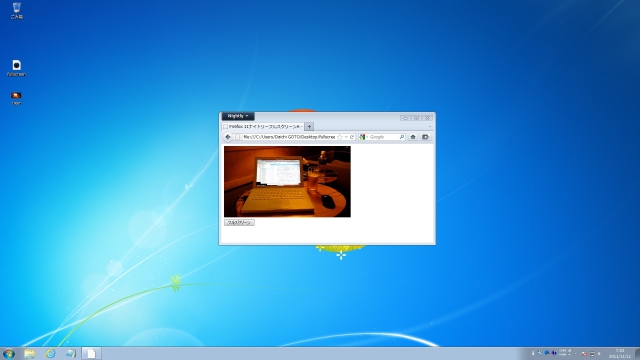
Task: Select the Firefox 11 fullscreen tab
Action: 263,127
